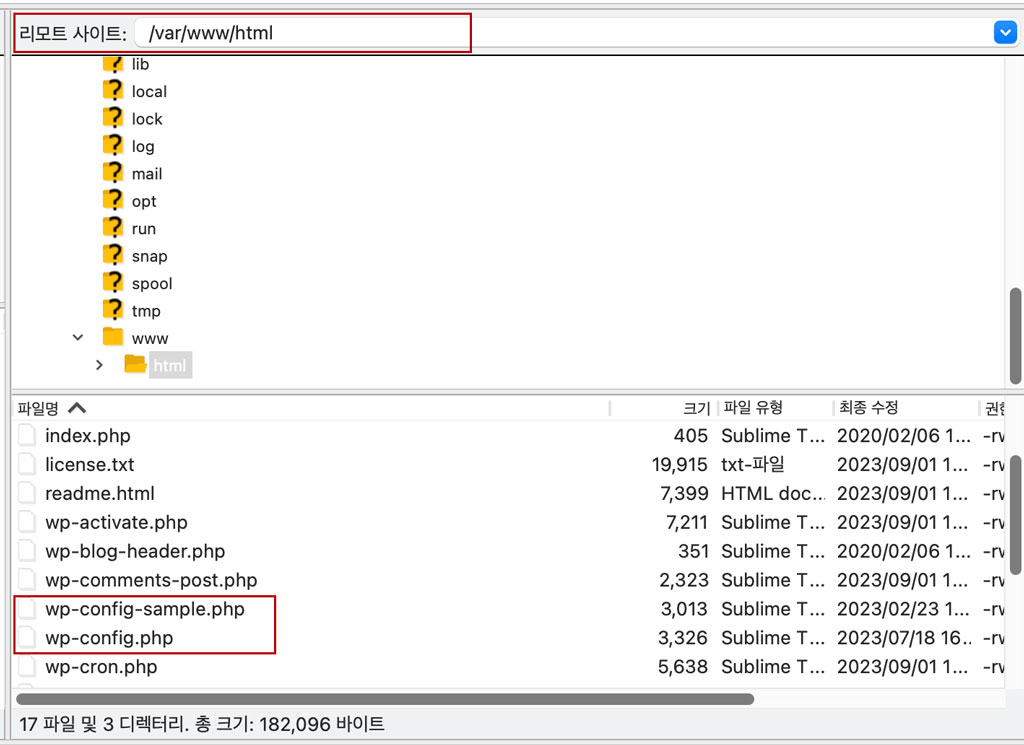Viewport: 1024px width, 745px height.
Task: Select the snap folder in tree
Action: pos(150,256)
